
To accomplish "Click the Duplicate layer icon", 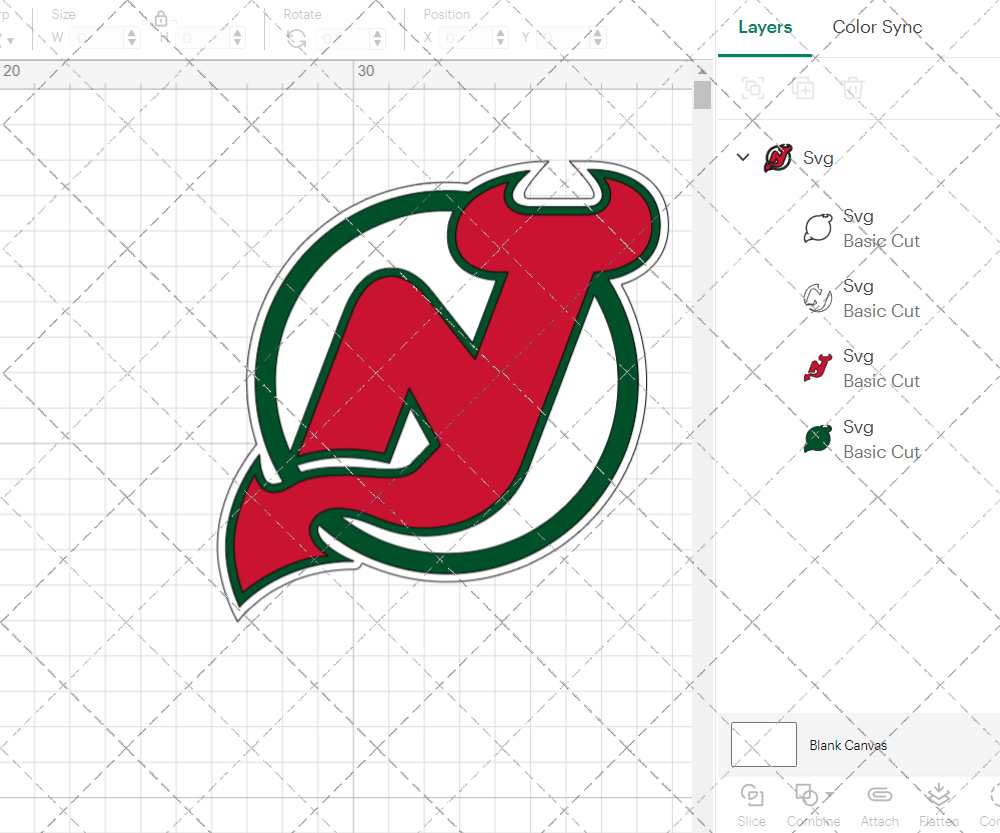I will click(x=803, y=88).
